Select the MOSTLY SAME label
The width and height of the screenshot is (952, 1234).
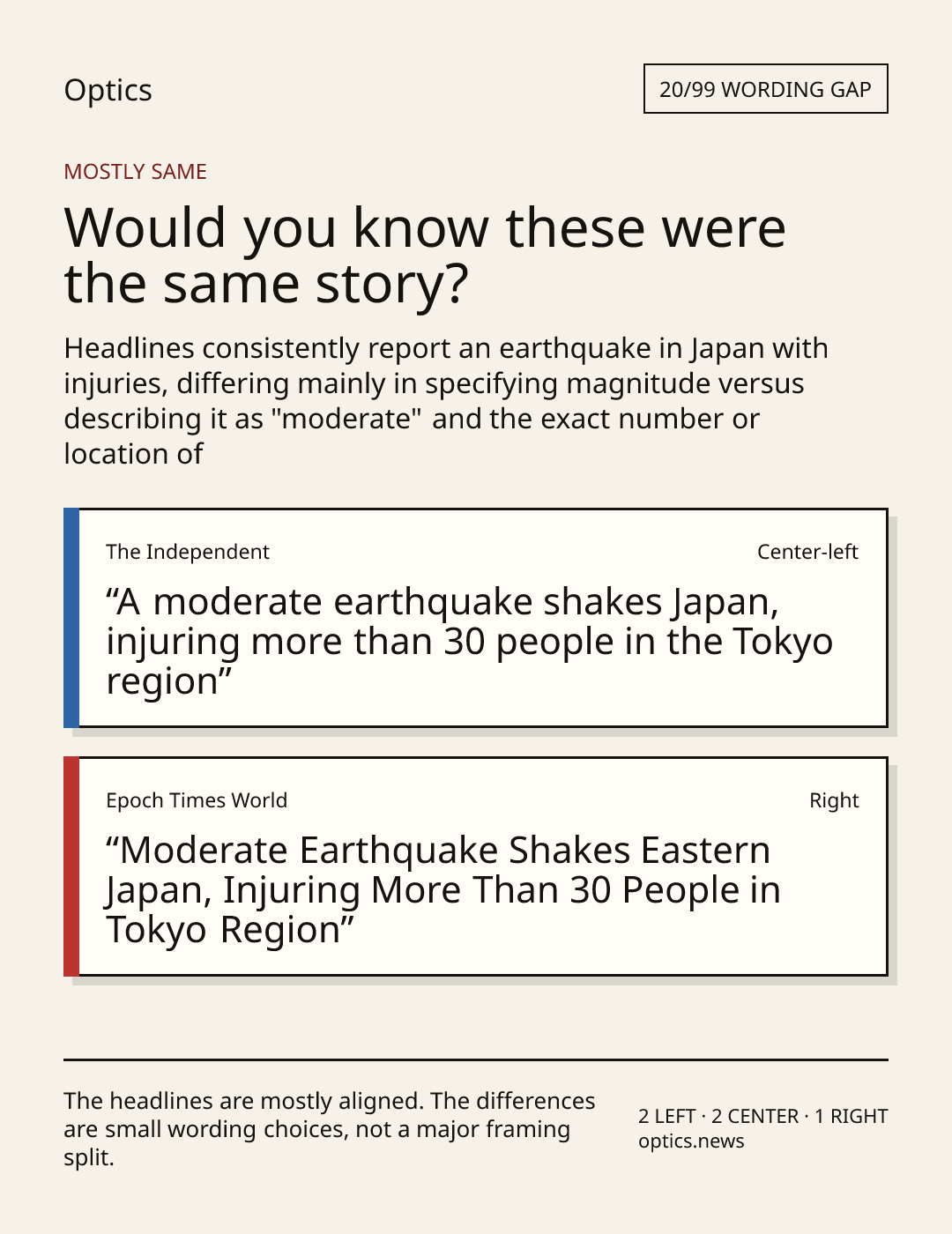click(135, 171)
